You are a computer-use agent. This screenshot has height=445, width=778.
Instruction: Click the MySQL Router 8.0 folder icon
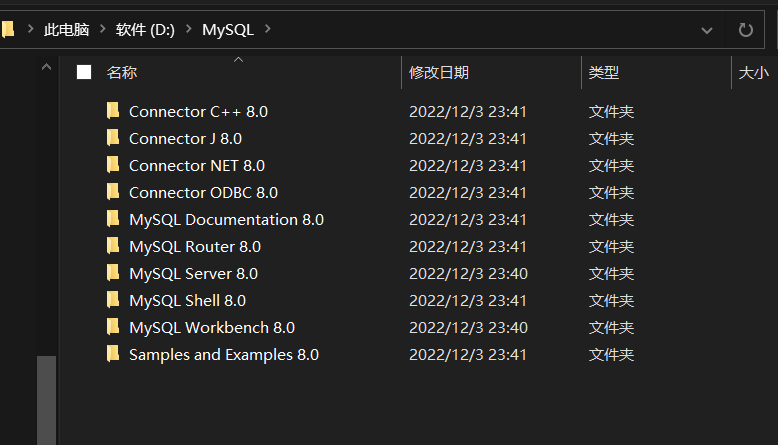(113, 246)
